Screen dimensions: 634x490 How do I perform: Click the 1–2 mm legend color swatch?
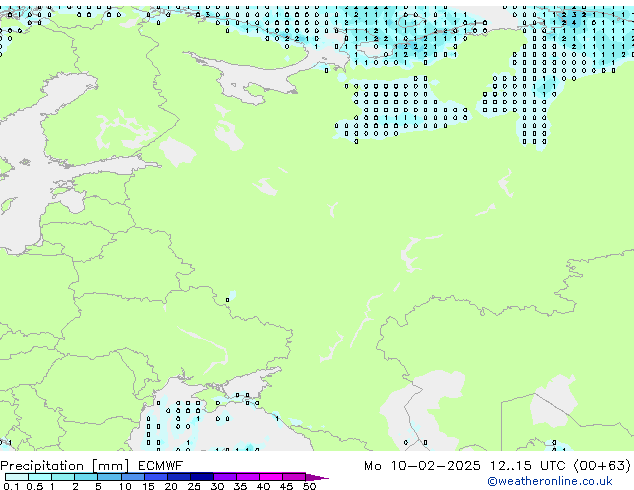pos(63,477)
